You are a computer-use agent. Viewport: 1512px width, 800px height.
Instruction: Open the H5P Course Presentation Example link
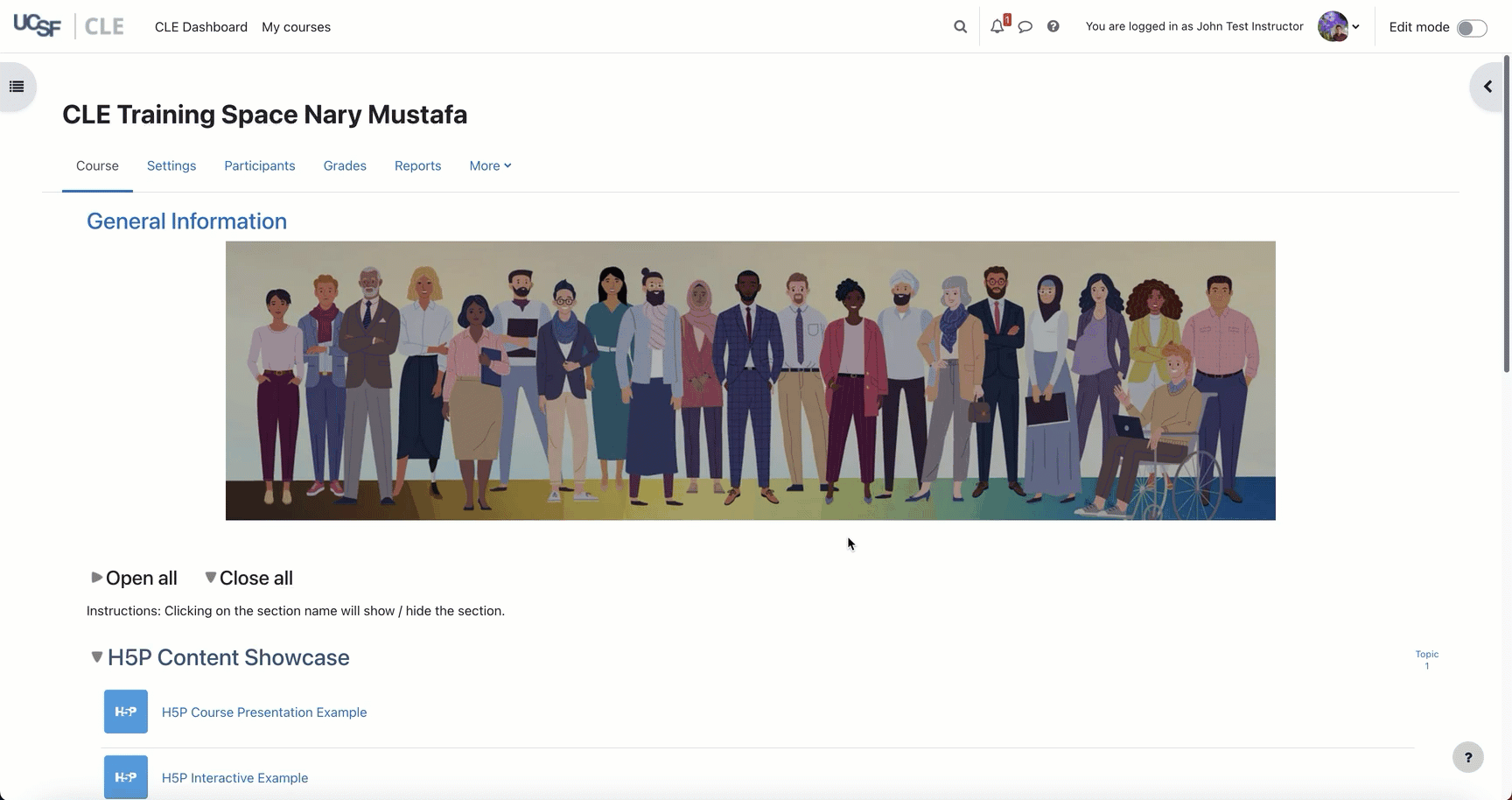pos(264,712)
